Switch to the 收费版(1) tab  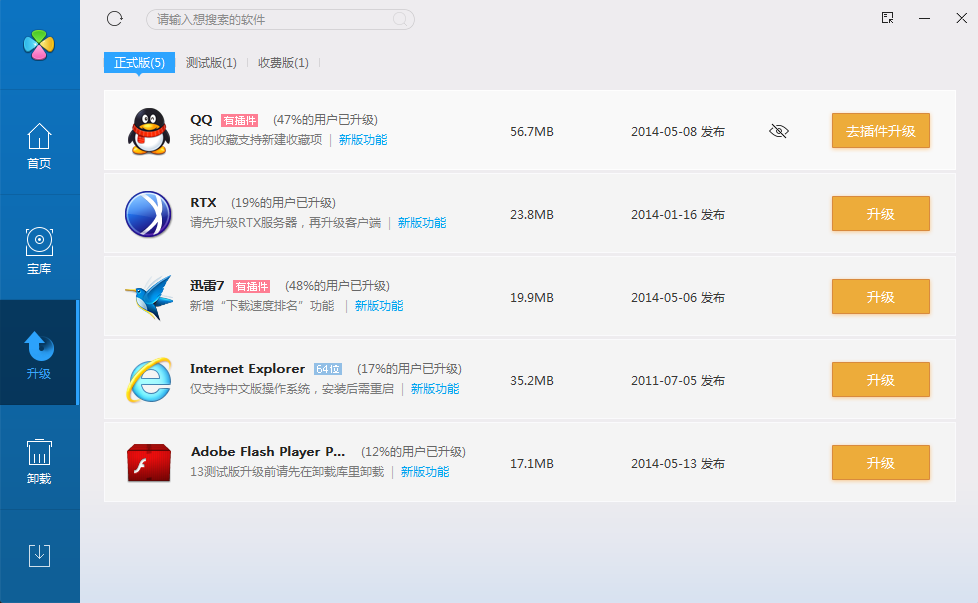[283, 63]
